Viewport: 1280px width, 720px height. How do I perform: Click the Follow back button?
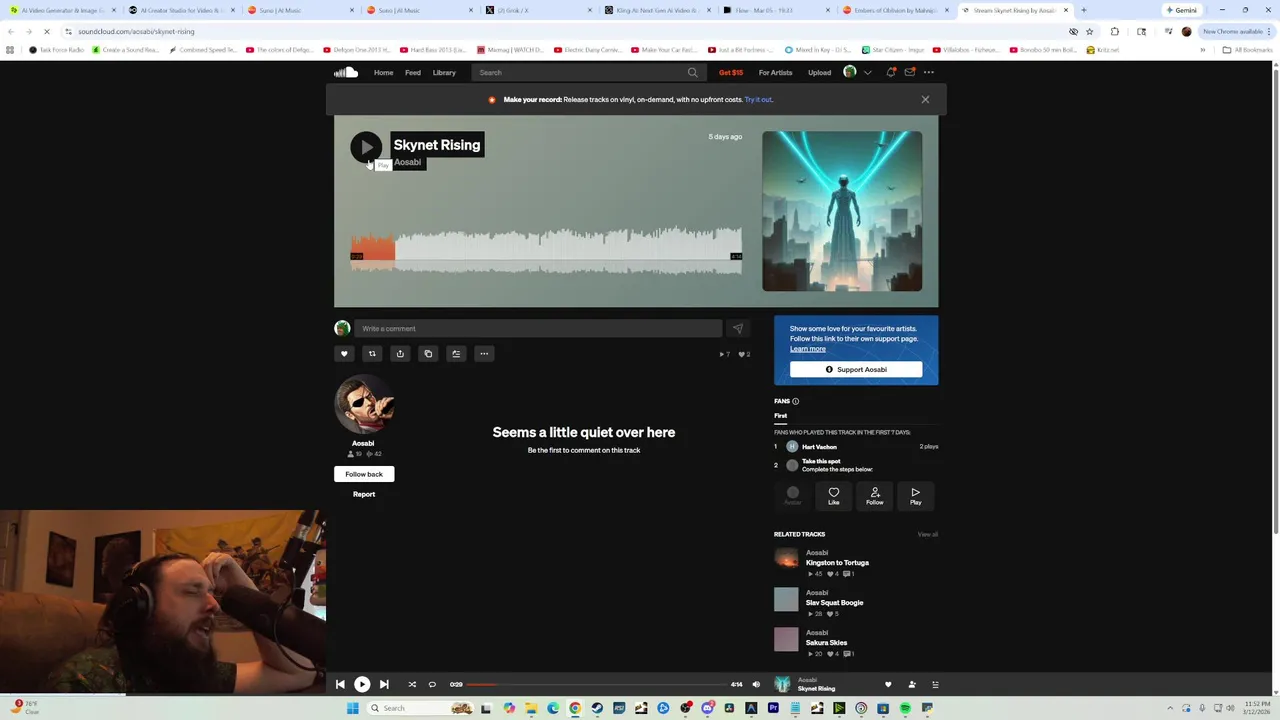(x=364, y=474)
